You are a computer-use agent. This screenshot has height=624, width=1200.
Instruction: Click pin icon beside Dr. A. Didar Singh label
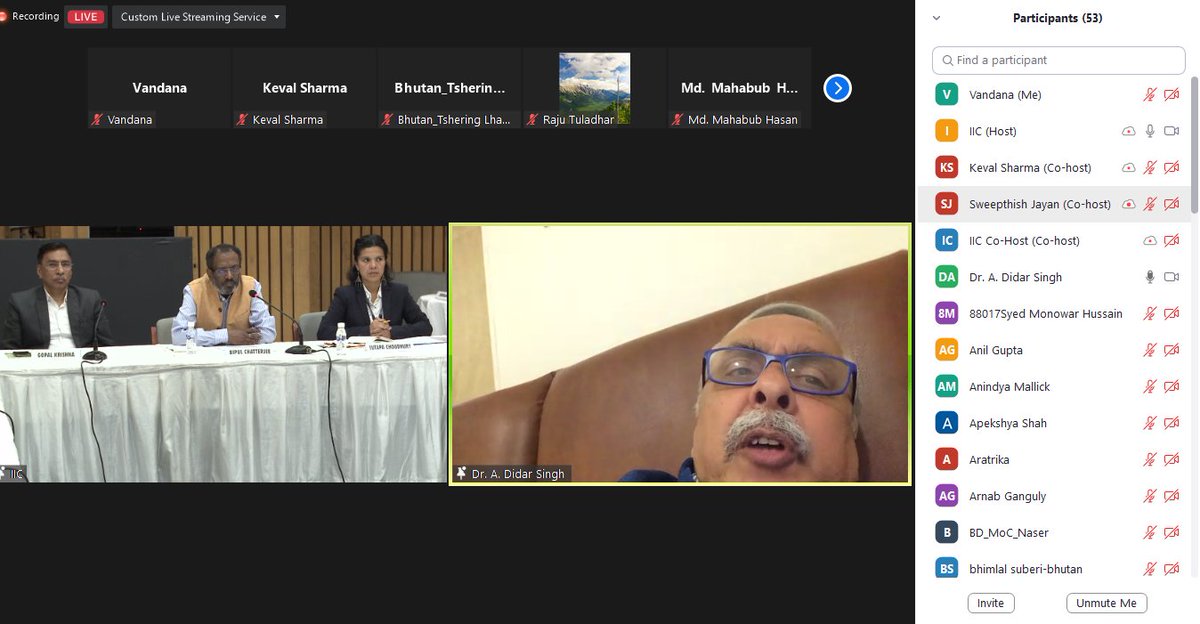[461, 474]
